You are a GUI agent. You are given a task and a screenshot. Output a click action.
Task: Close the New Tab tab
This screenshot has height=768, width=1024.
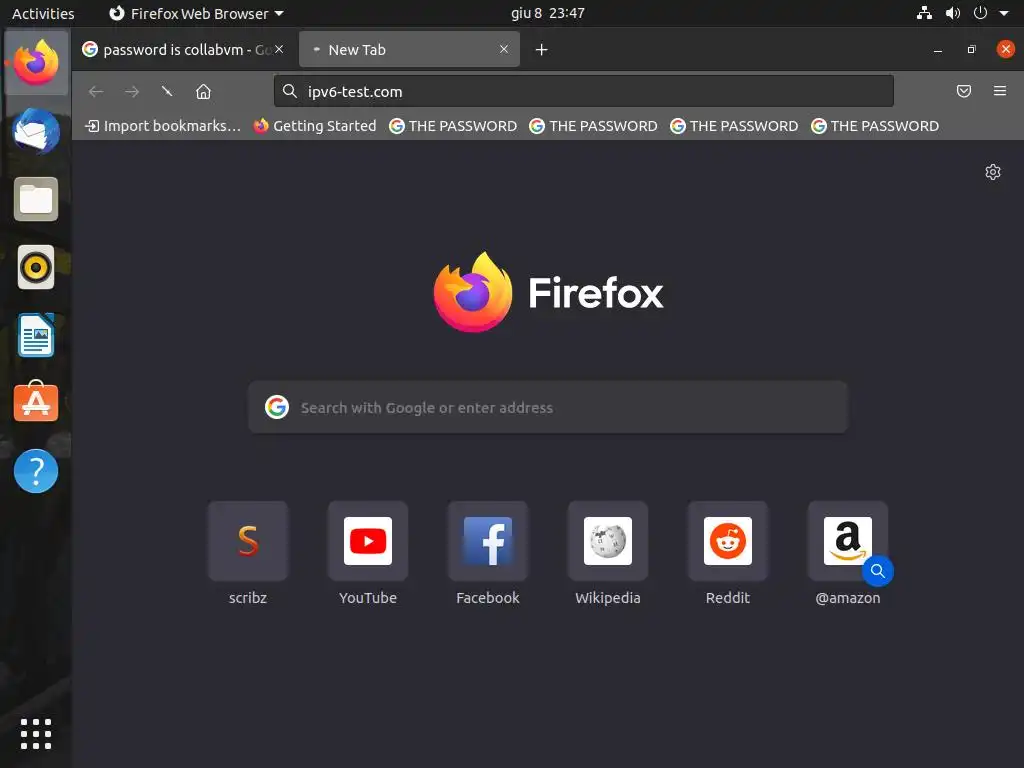coord(504,49)
